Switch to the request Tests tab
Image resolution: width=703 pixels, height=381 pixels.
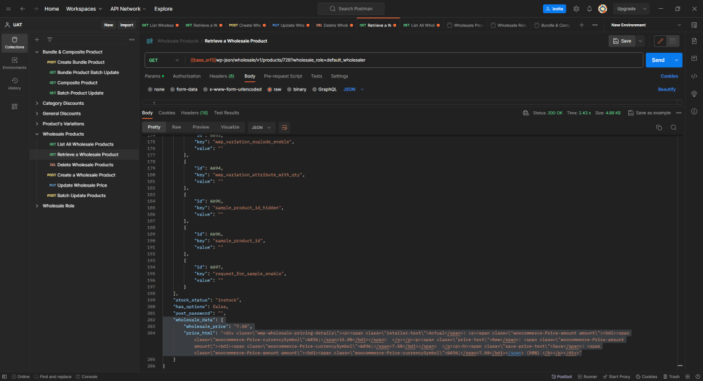(317, 76)
